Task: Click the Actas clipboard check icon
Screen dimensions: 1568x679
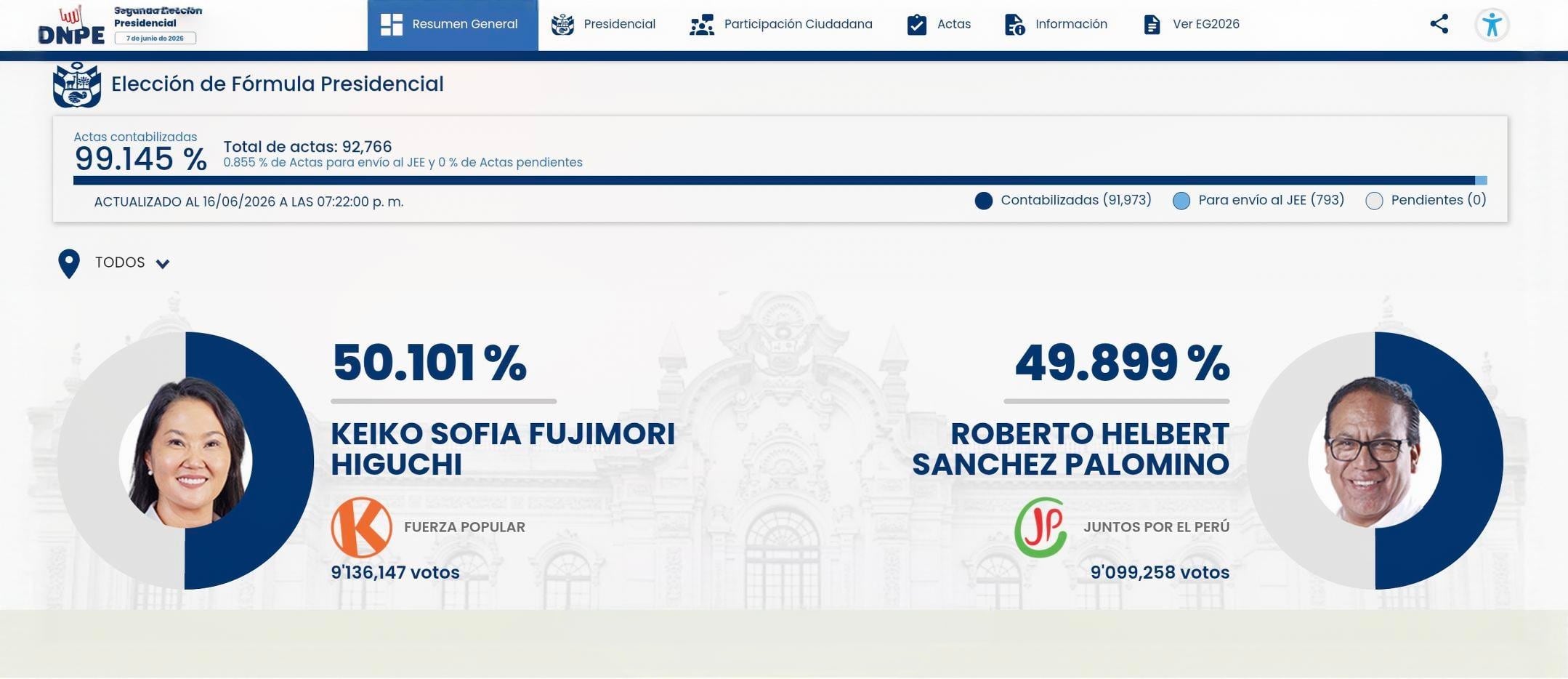Action: (x=917, y=25)
